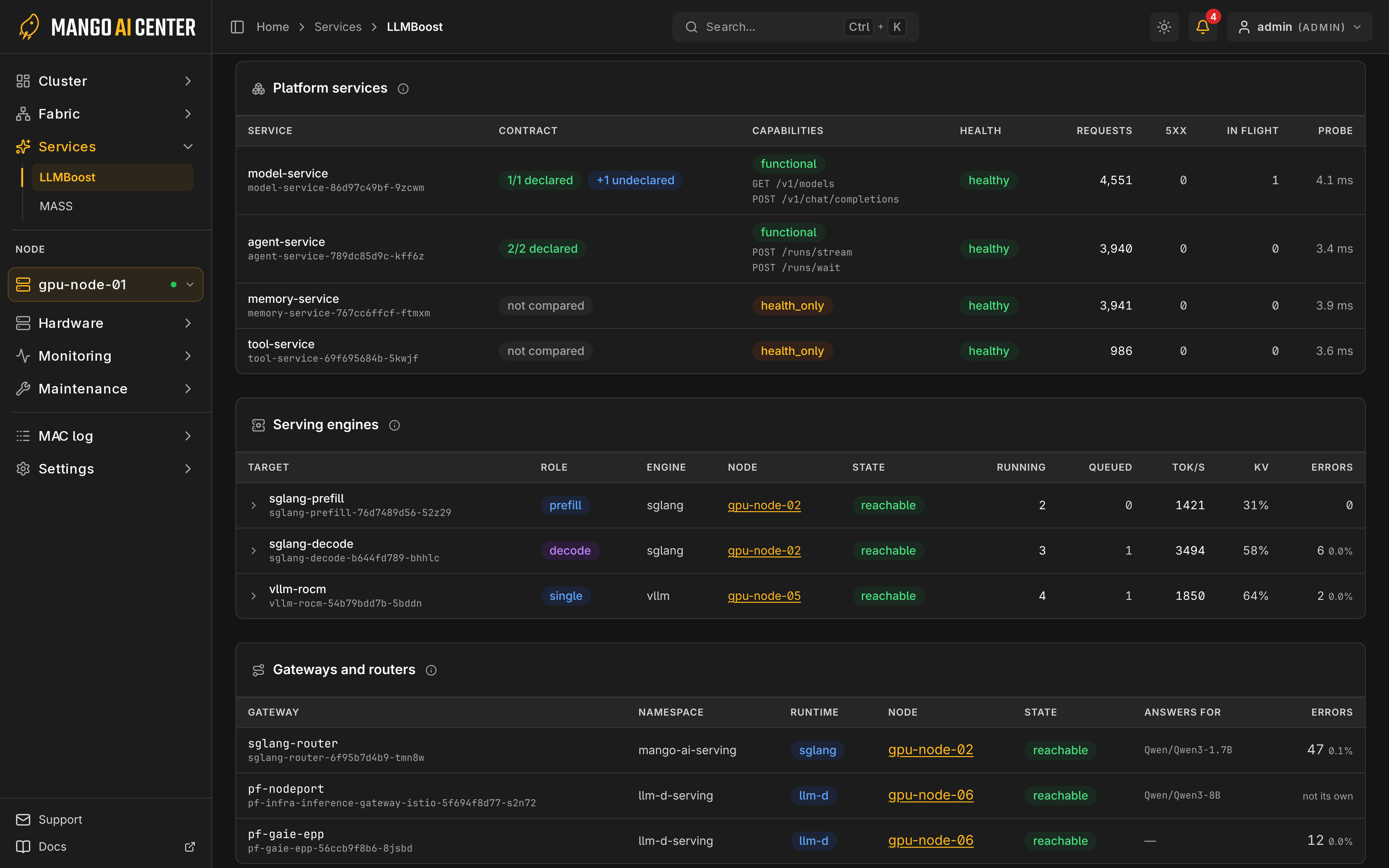Screen dimensions: 1389x868
Task: Click the Monitoring pulse icon
Action: (23, 356)
